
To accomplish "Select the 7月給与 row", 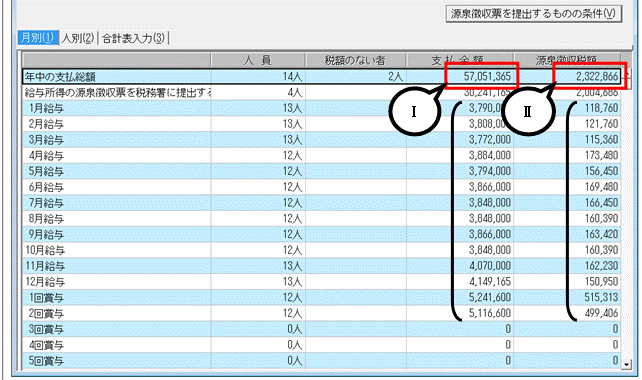I will (x=321, y=203).
